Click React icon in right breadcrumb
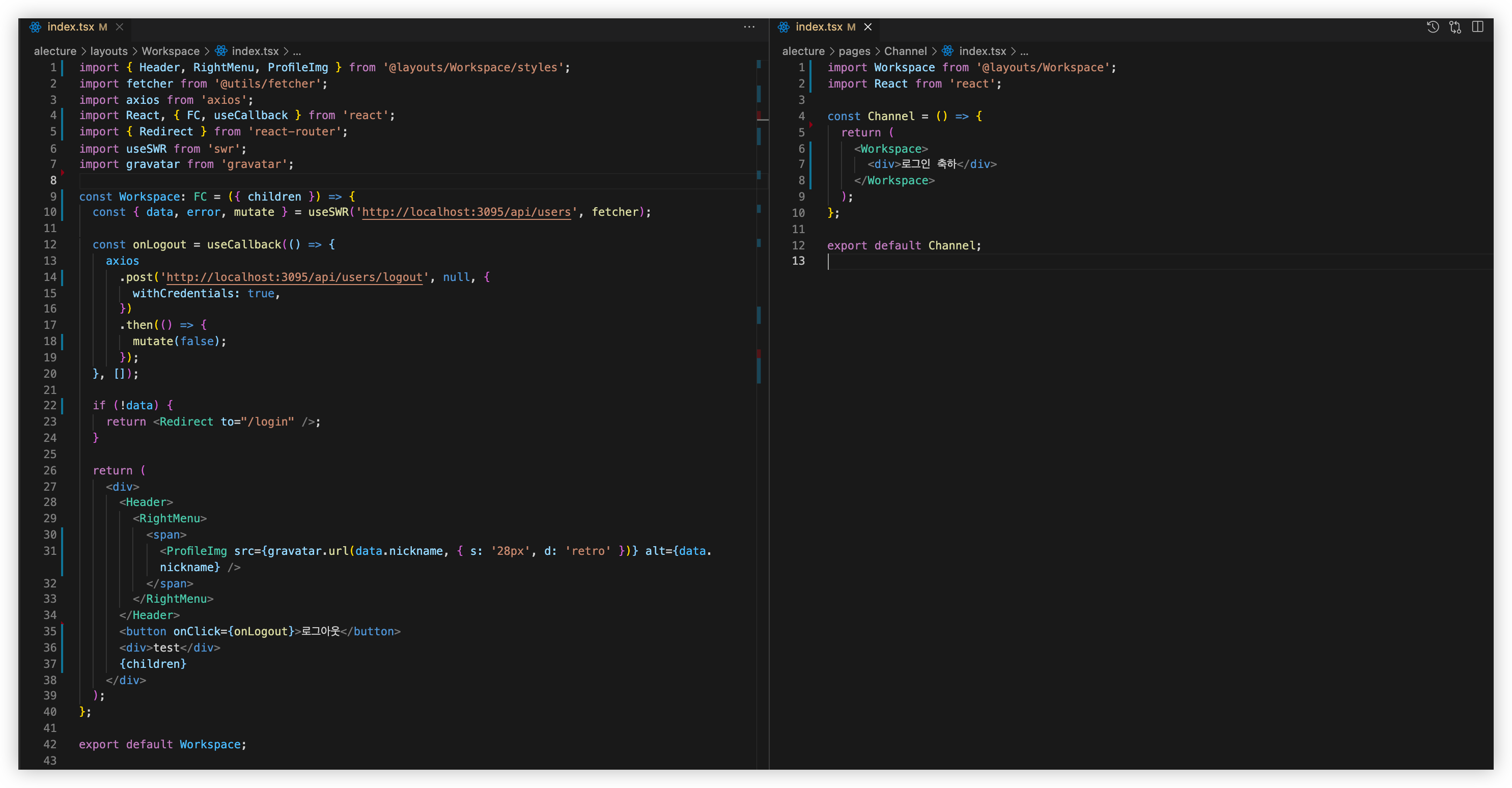1512x788 pixels. tap(947, 51)
